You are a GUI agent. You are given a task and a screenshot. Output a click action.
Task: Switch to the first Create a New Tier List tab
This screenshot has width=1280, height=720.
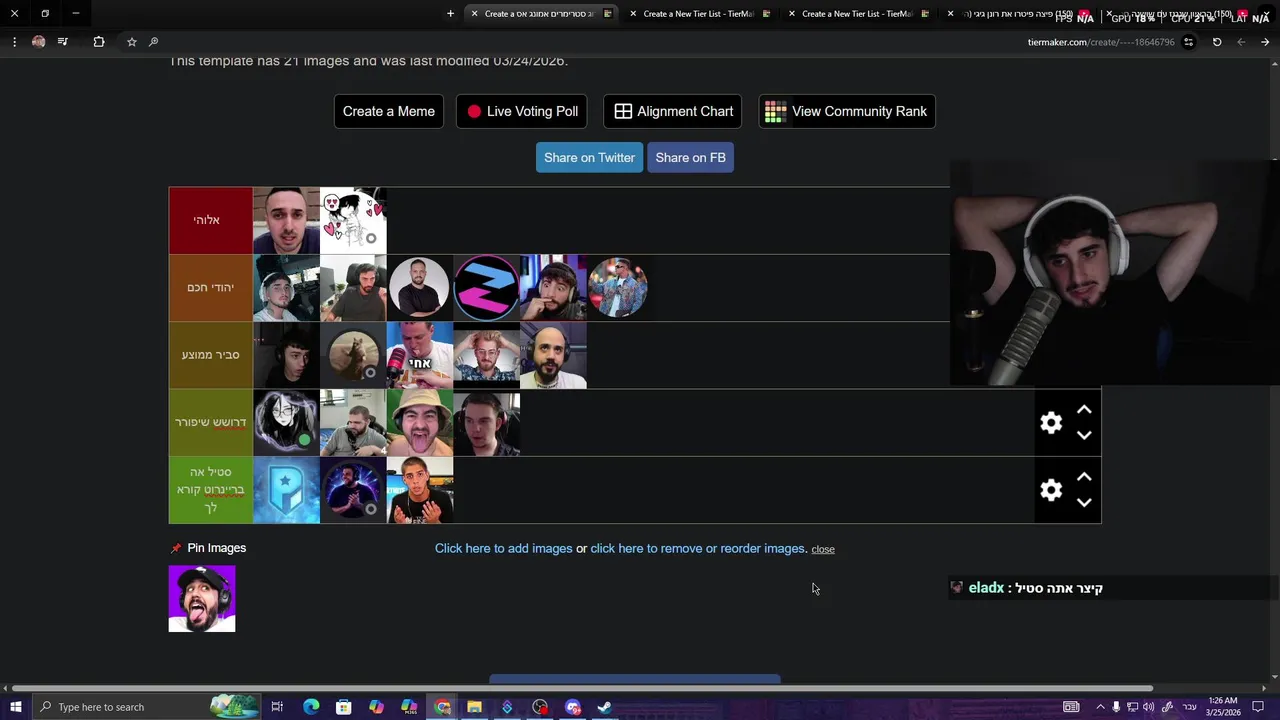[698, 14]
